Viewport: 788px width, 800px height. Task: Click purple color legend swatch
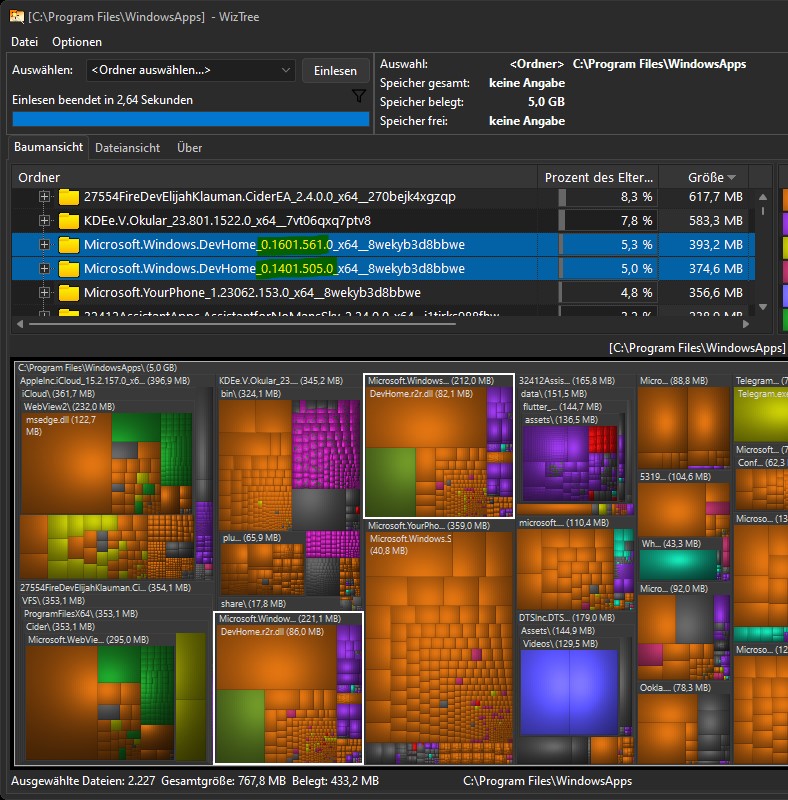tap(785, 224)
